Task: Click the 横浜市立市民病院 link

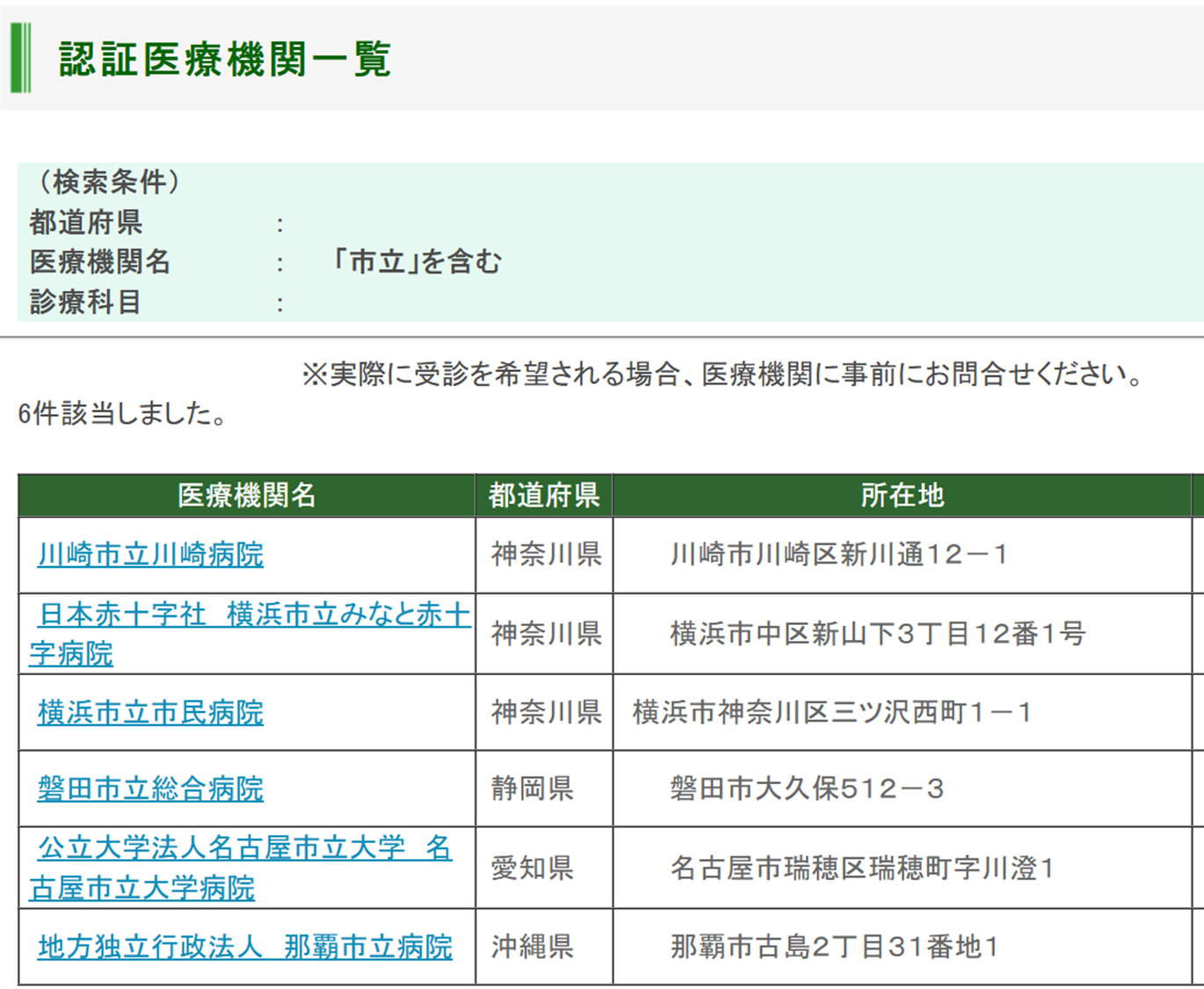Action: pyautogui.click(x=150, y=712)
